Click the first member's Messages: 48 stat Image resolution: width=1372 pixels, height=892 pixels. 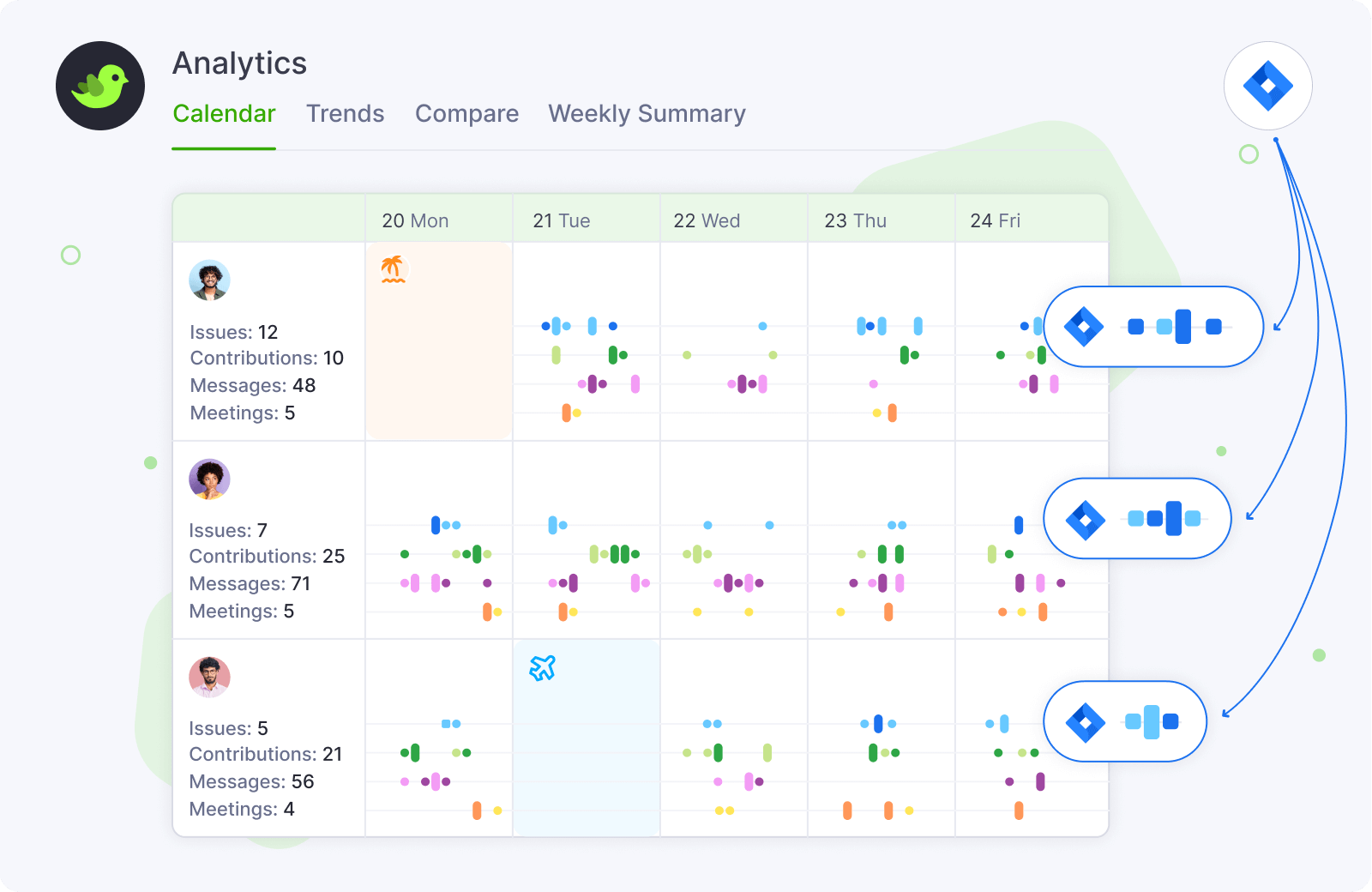pyautogui.click(x=252, y=386)
